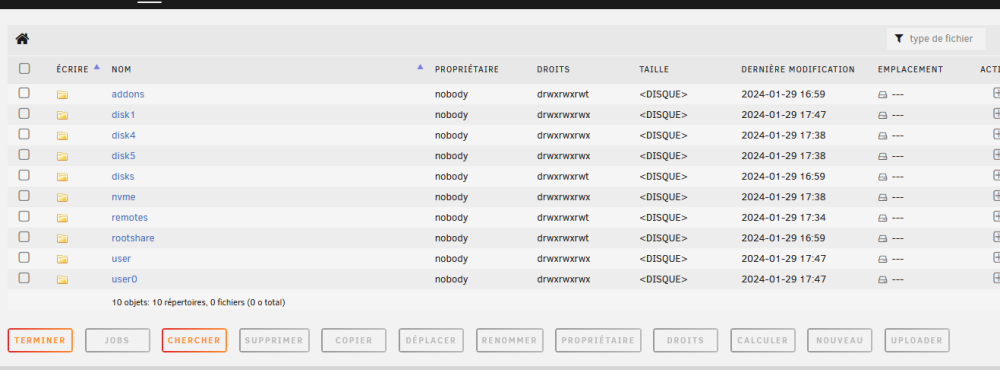Click the COPIER button

[354, 341]
